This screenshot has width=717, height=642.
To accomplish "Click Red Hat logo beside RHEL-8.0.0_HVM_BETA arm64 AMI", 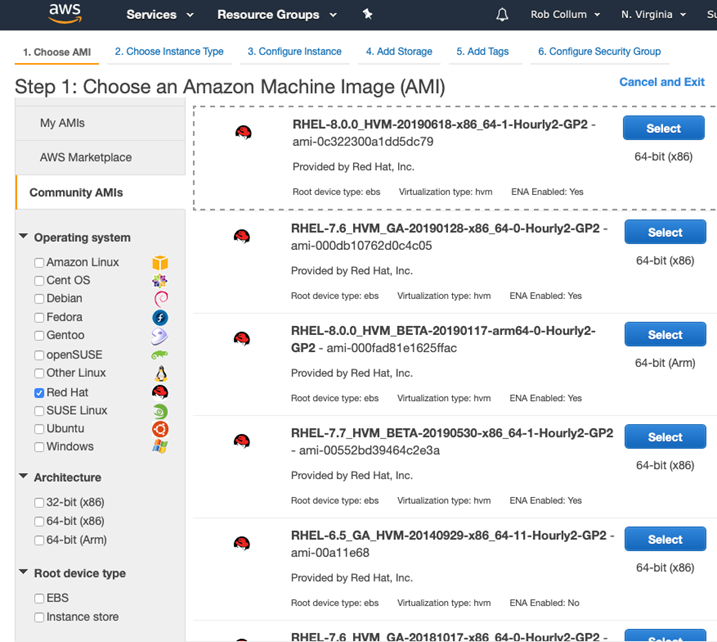I will 242,339.
